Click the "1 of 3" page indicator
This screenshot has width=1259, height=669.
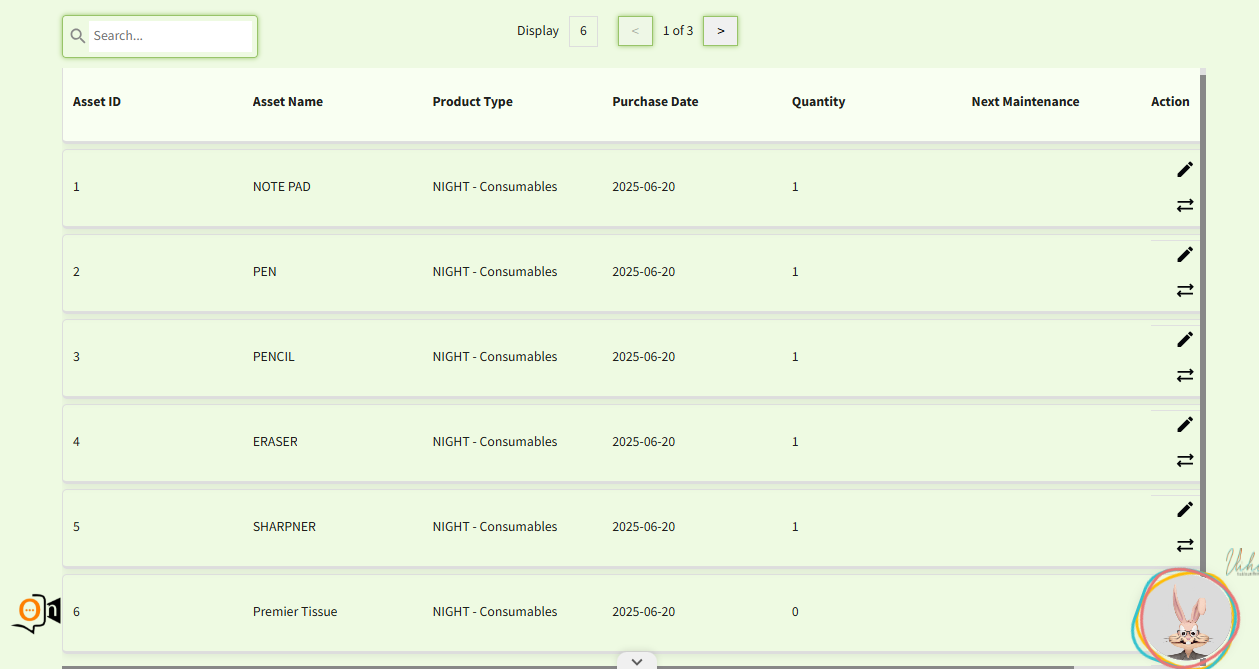click(678, 31)
